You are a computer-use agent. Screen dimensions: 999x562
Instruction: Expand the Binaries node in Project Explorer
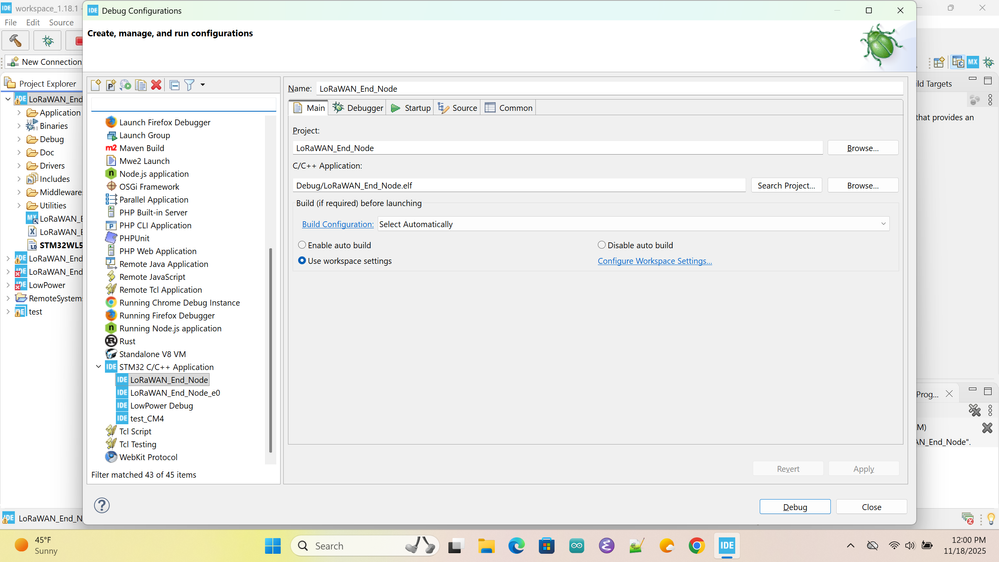tap(19, 126)
